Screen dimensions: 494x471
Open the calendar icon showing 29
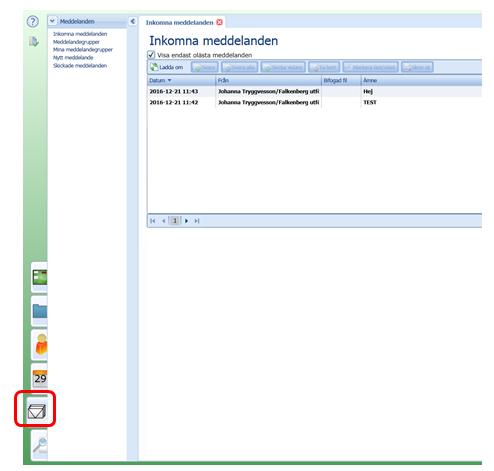tap(40, 378)
